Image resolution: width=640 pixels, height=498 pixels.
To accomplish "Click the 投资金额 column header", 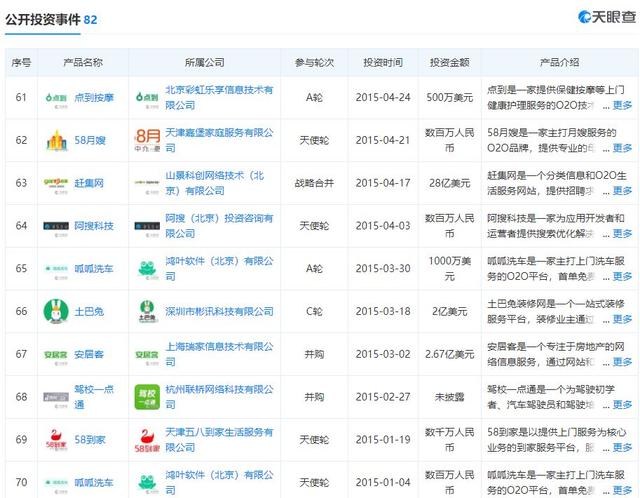I will (449, 62).
